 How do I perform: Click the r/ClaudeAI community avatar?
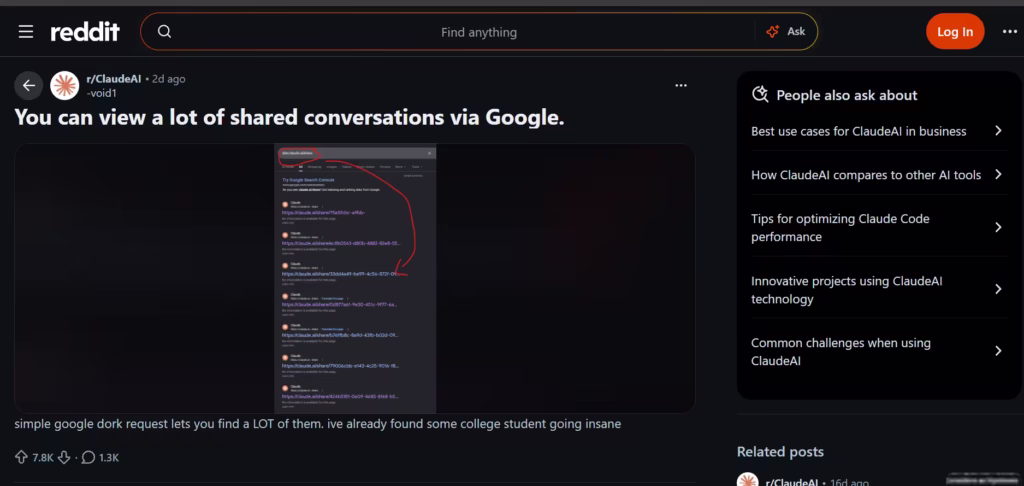[65, 86]
